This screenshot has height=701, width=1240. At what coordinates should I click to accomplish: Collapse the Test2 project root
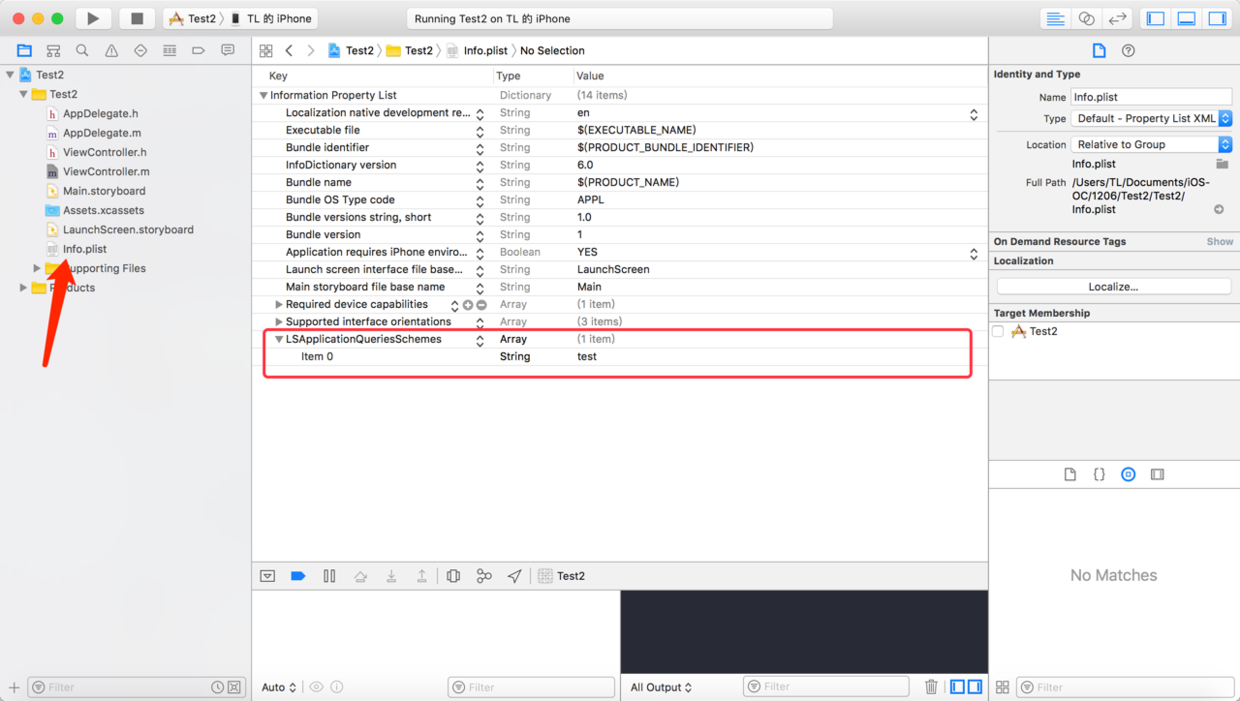click(x=10, y=75)
